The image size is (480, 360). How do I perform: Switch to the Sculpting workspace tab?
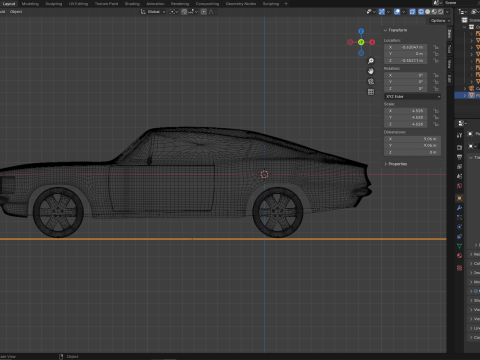pyautogui.click(x=54, y=4)
